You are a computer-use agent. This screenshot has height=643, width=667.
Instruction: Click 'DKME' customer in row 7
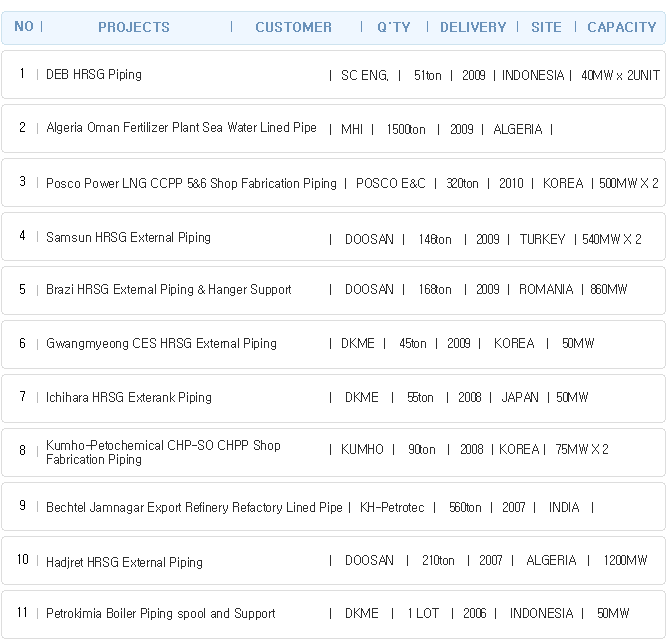(362, 398)
